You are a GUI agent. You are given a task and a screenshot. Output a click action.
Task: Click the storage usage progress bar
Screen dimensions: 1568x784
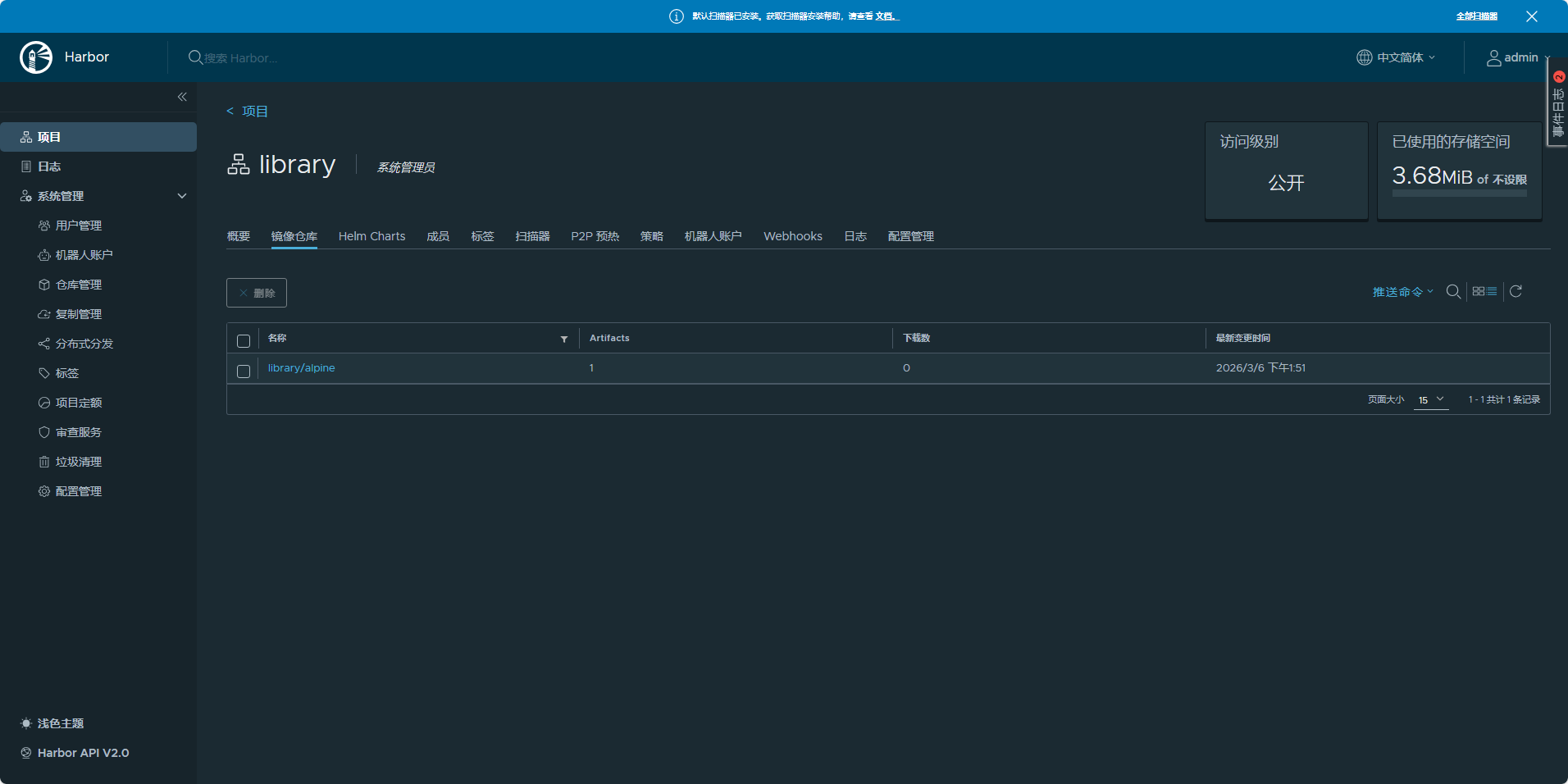(1460, 194)
